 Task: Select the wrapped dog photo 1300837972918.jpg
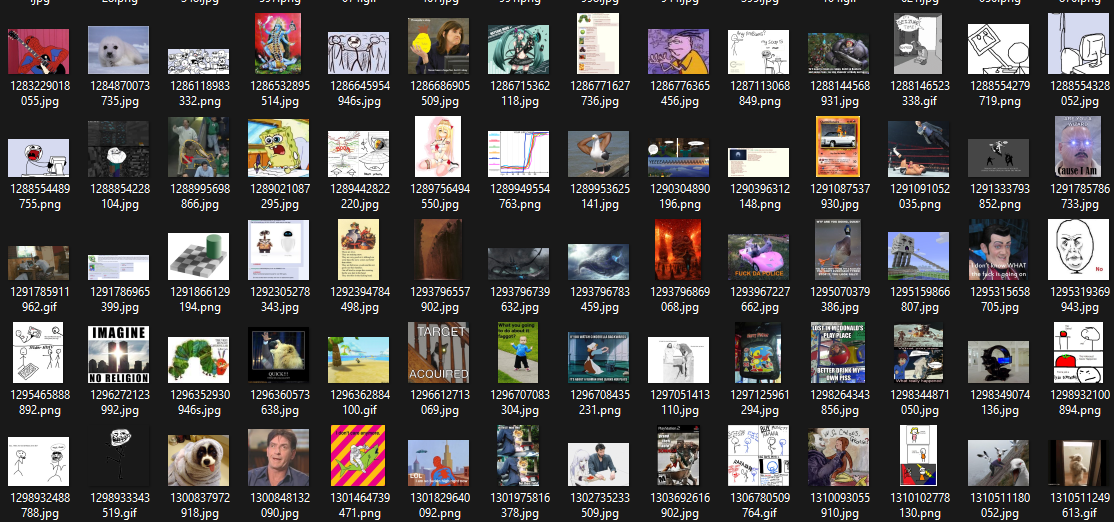tap(198, 460)
